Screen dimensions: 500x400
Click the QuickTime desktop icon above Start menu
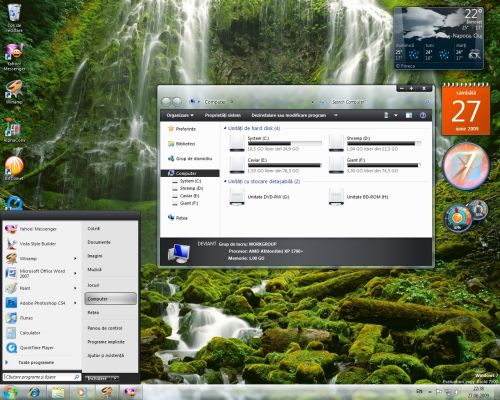point(14,203)
